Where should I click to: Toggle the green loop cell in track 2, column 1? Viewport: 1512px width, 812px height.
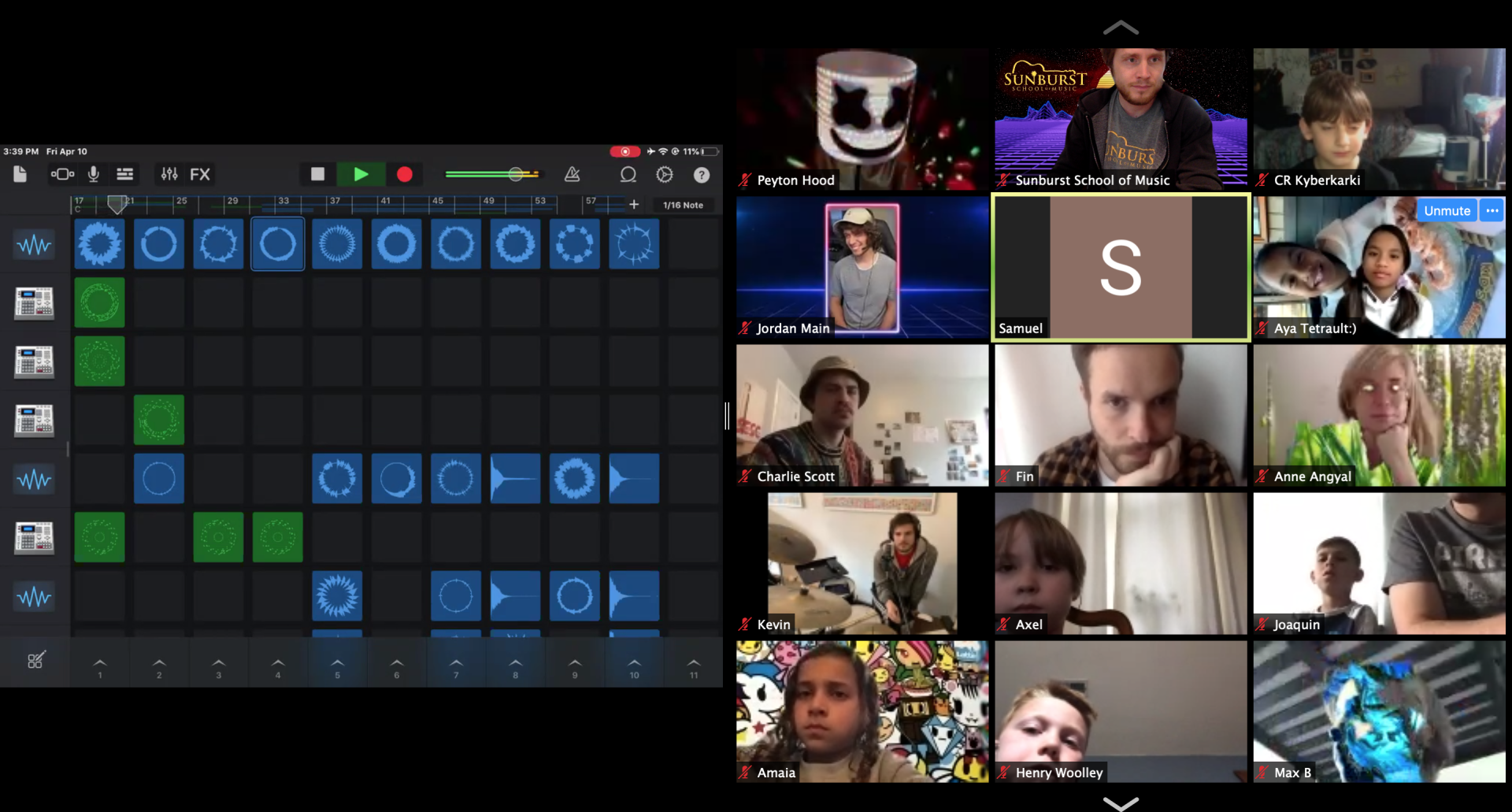99,302
